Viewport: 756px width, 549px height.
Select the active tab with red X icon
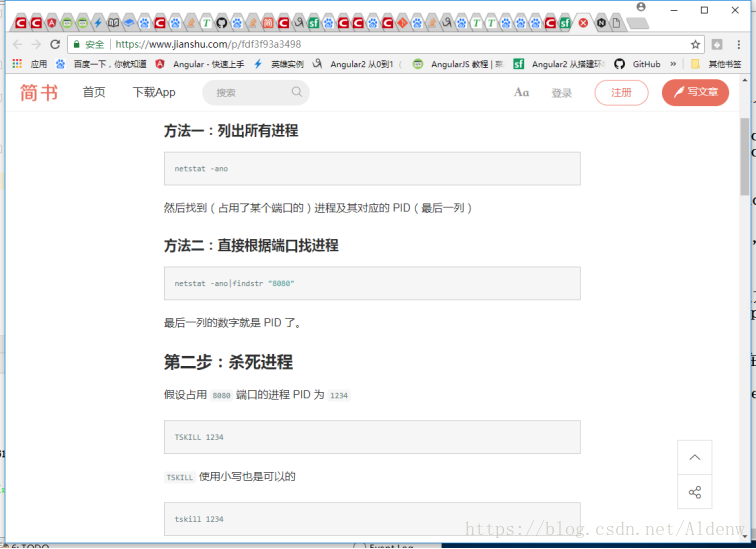click(x=583, y=23)
